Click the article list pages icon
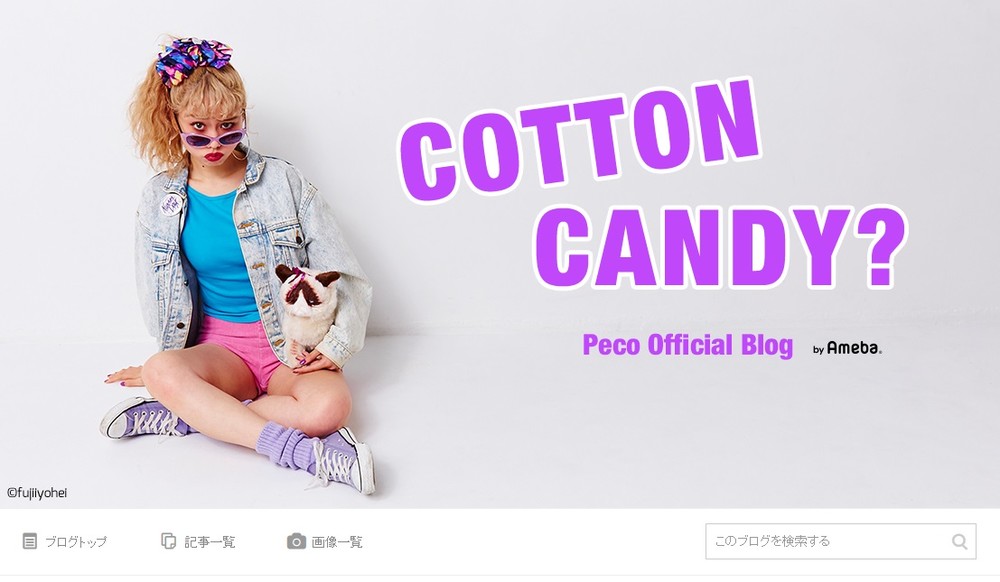 (x=168, y=541)
